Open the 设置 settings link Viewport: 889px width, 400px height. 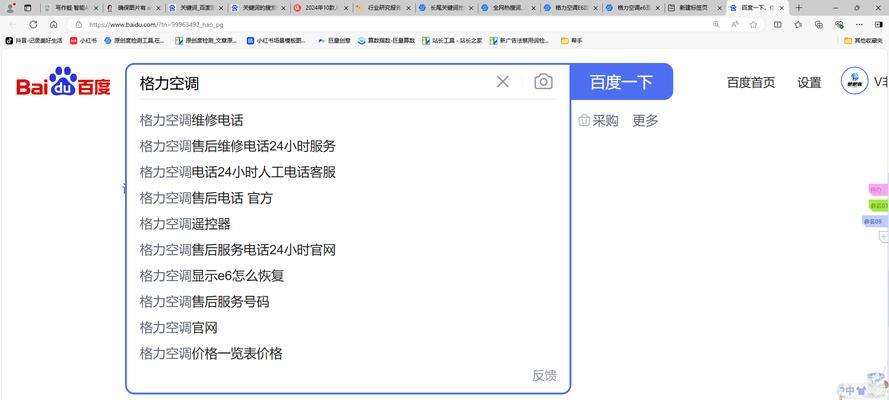click(809, 82)
